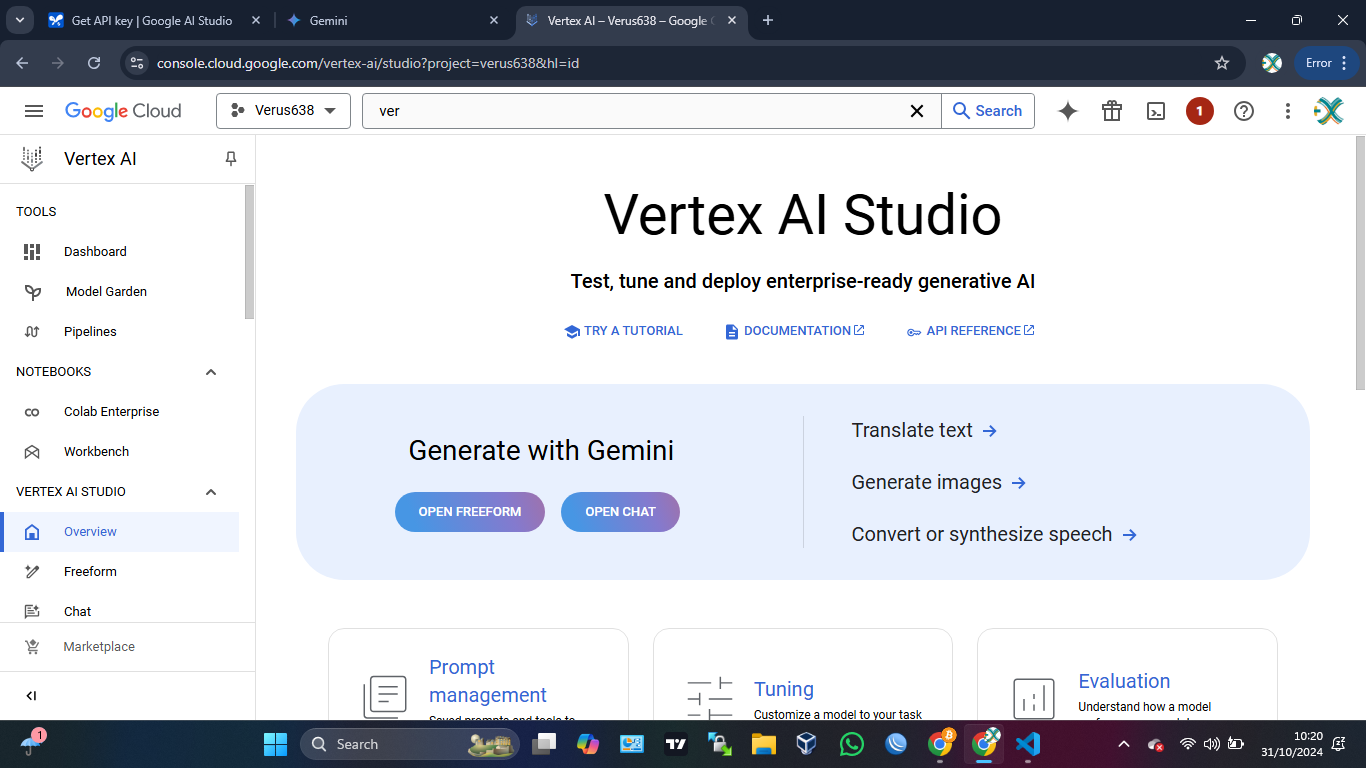1366x768 pixels.
Task: Open Gemini AI assistant sparkle icon
Action: coord(1068,111)
